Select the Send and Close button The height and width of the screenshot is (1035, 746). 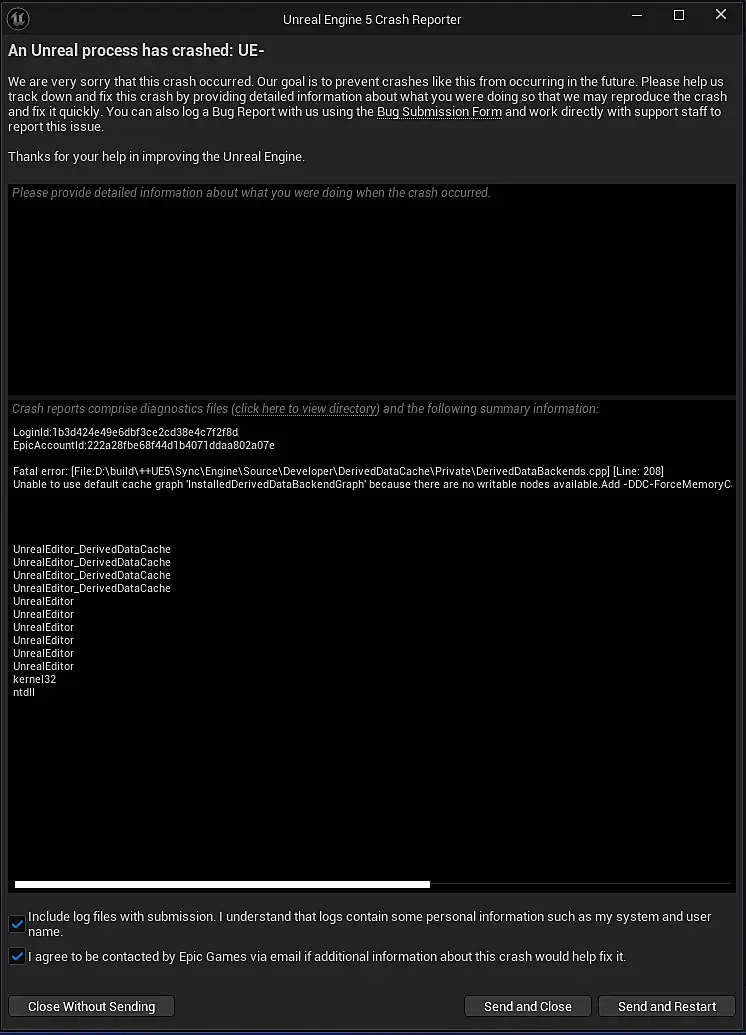[x=527, y=1006]
